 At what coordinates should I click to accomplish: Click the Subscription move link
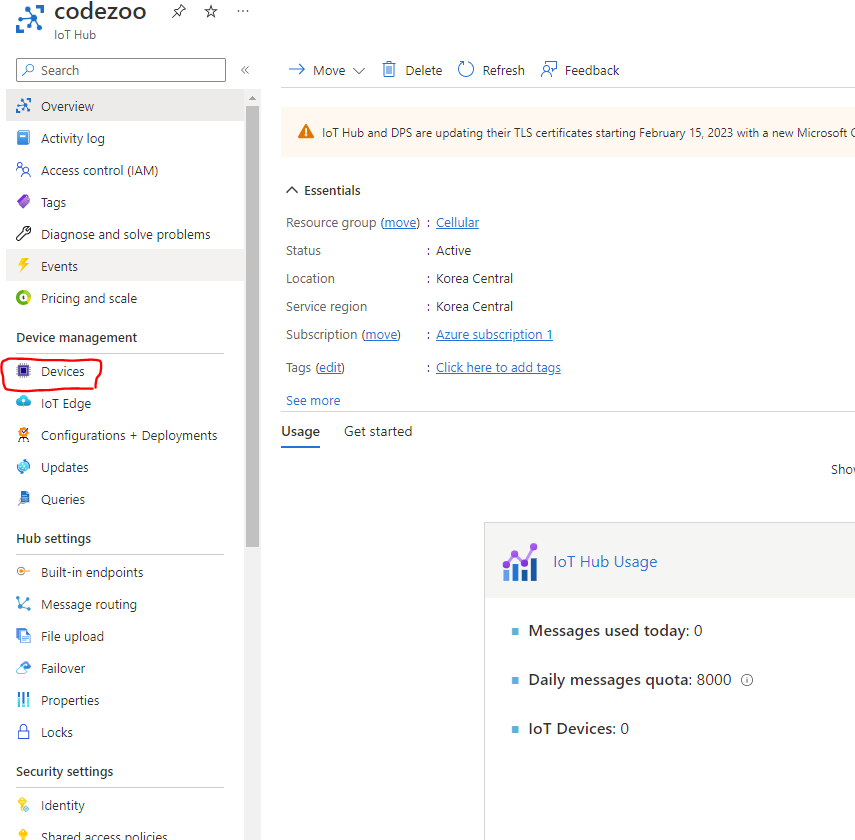click(x=381, y=334)
